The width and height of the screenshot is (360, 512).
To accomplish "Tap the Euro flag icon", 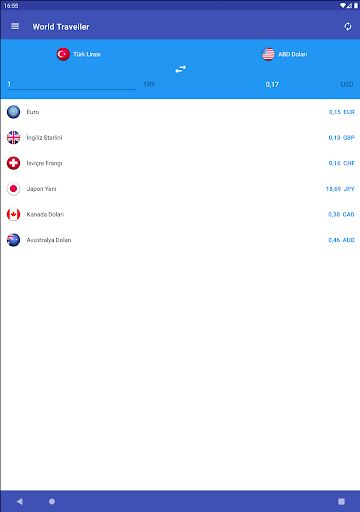I will [13, 112].
